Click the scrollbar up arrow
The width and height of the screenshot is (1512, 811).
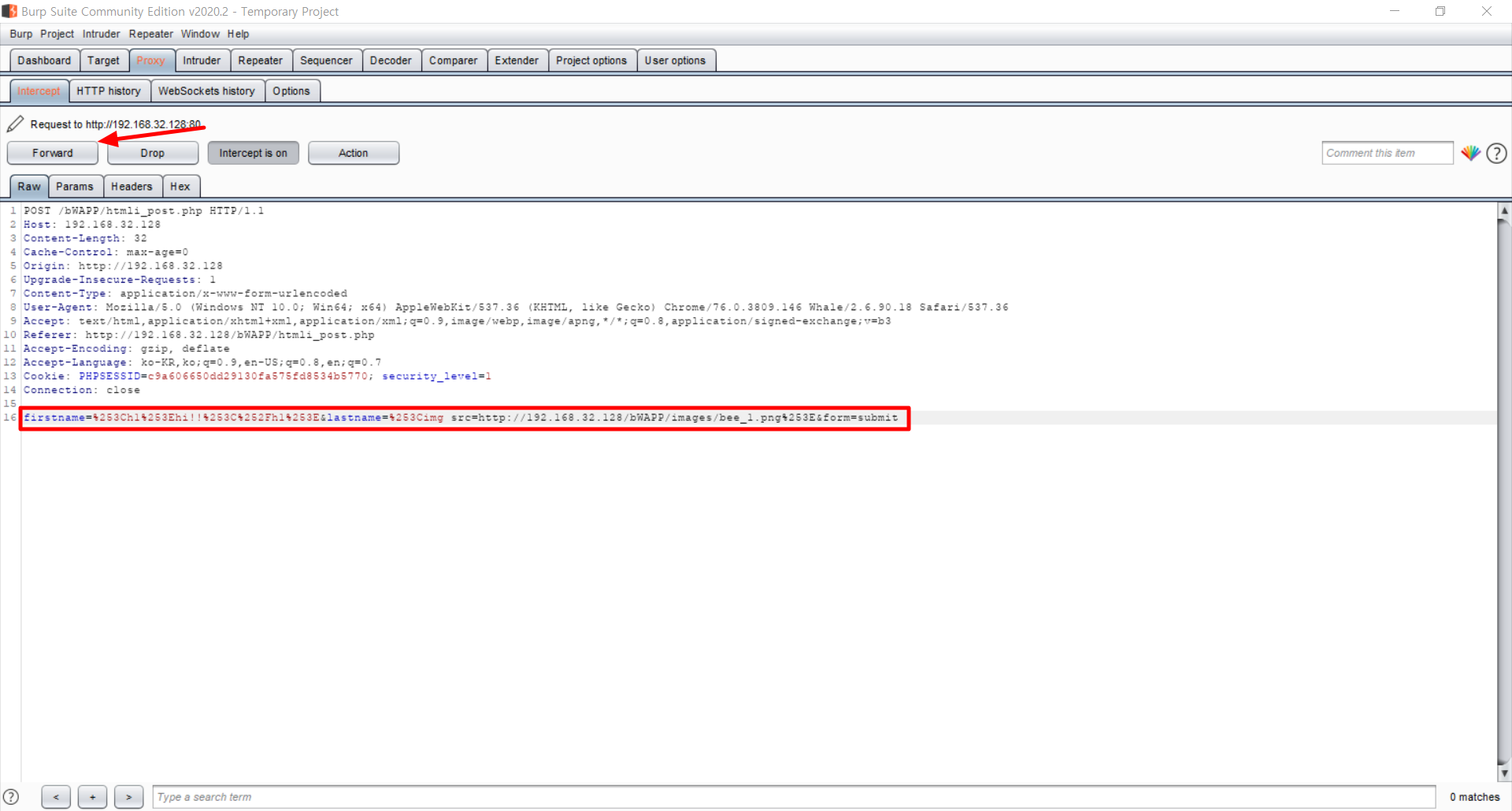coord(1504,210)
